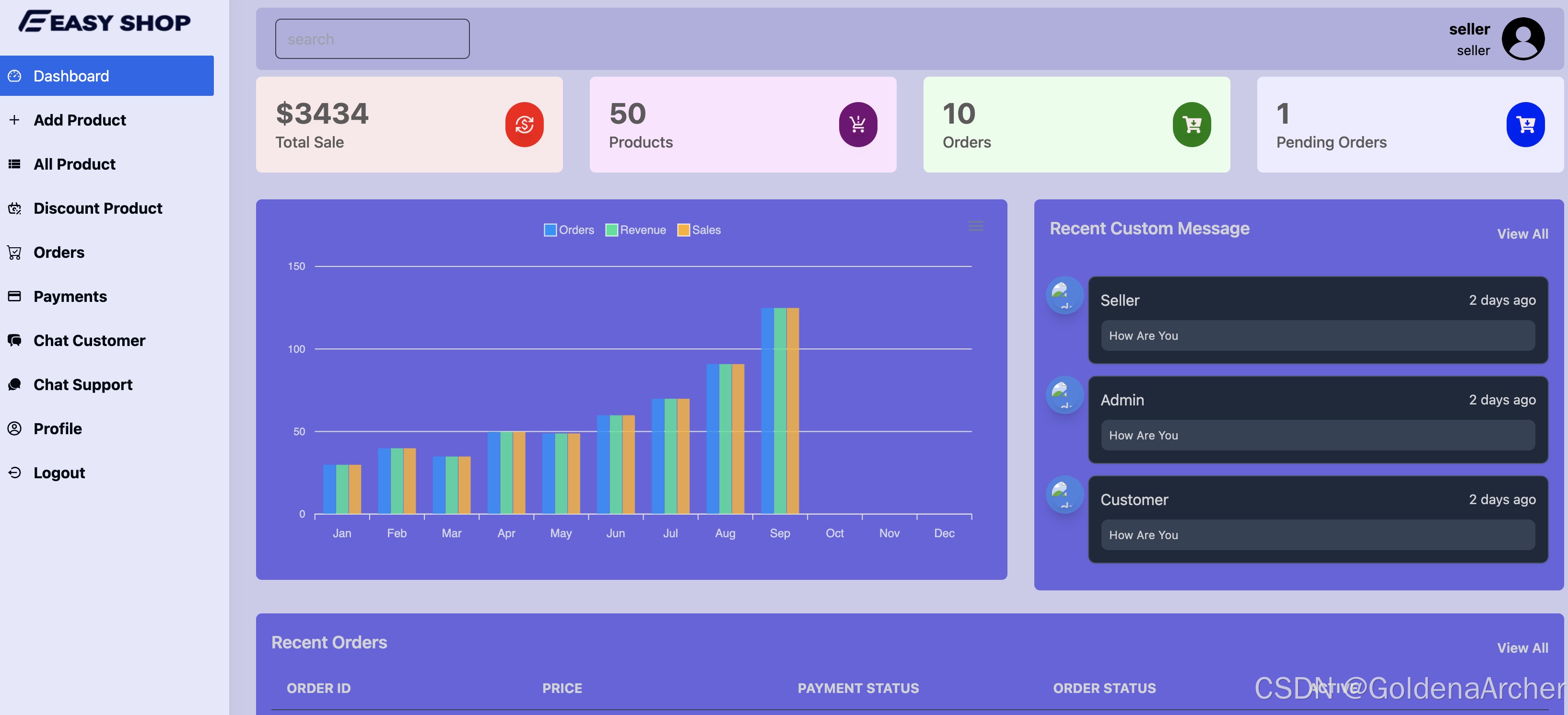Screen dimensions: 1568x715
Task: Open Chat Customer from sidebar
Action: [x=89, y=340]
